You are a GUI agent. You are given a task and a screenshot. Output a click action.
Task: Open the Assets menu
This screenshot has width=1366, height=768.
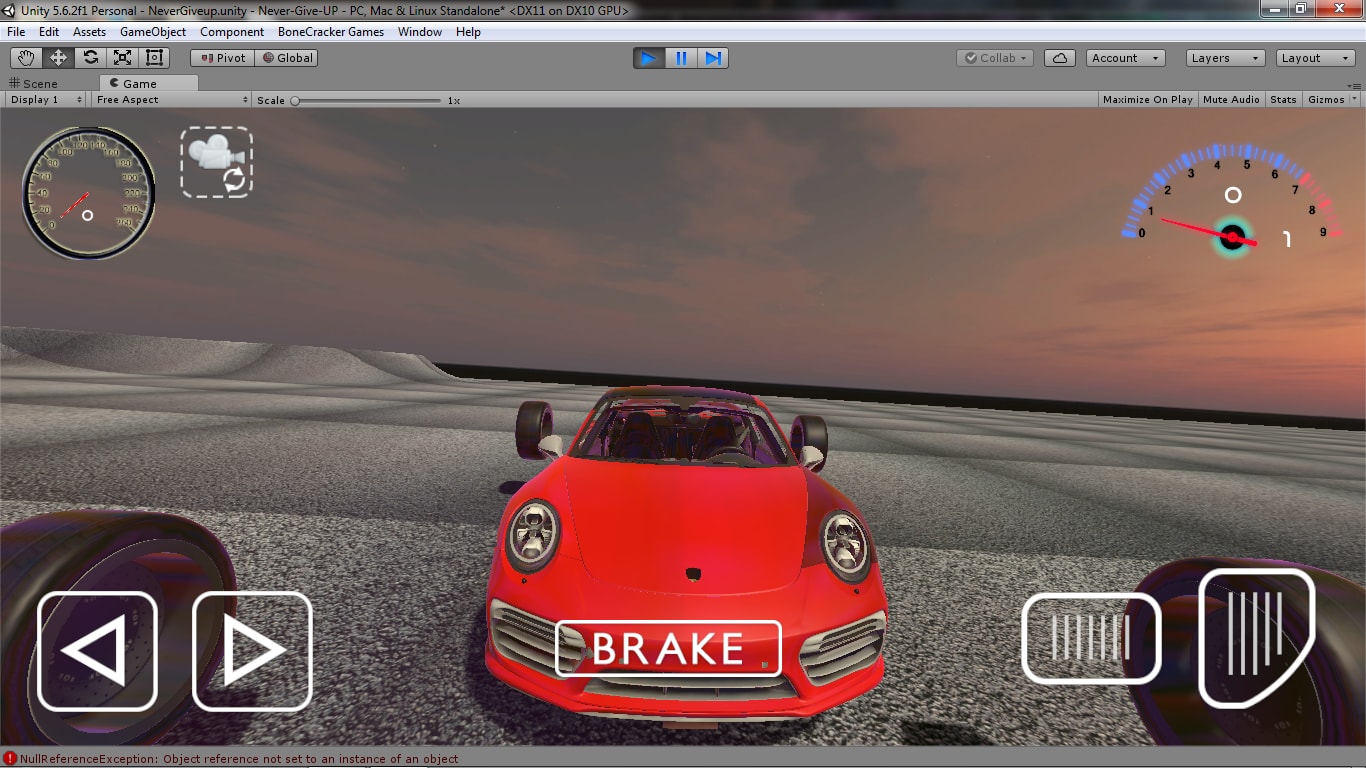[x=89, y=32]
